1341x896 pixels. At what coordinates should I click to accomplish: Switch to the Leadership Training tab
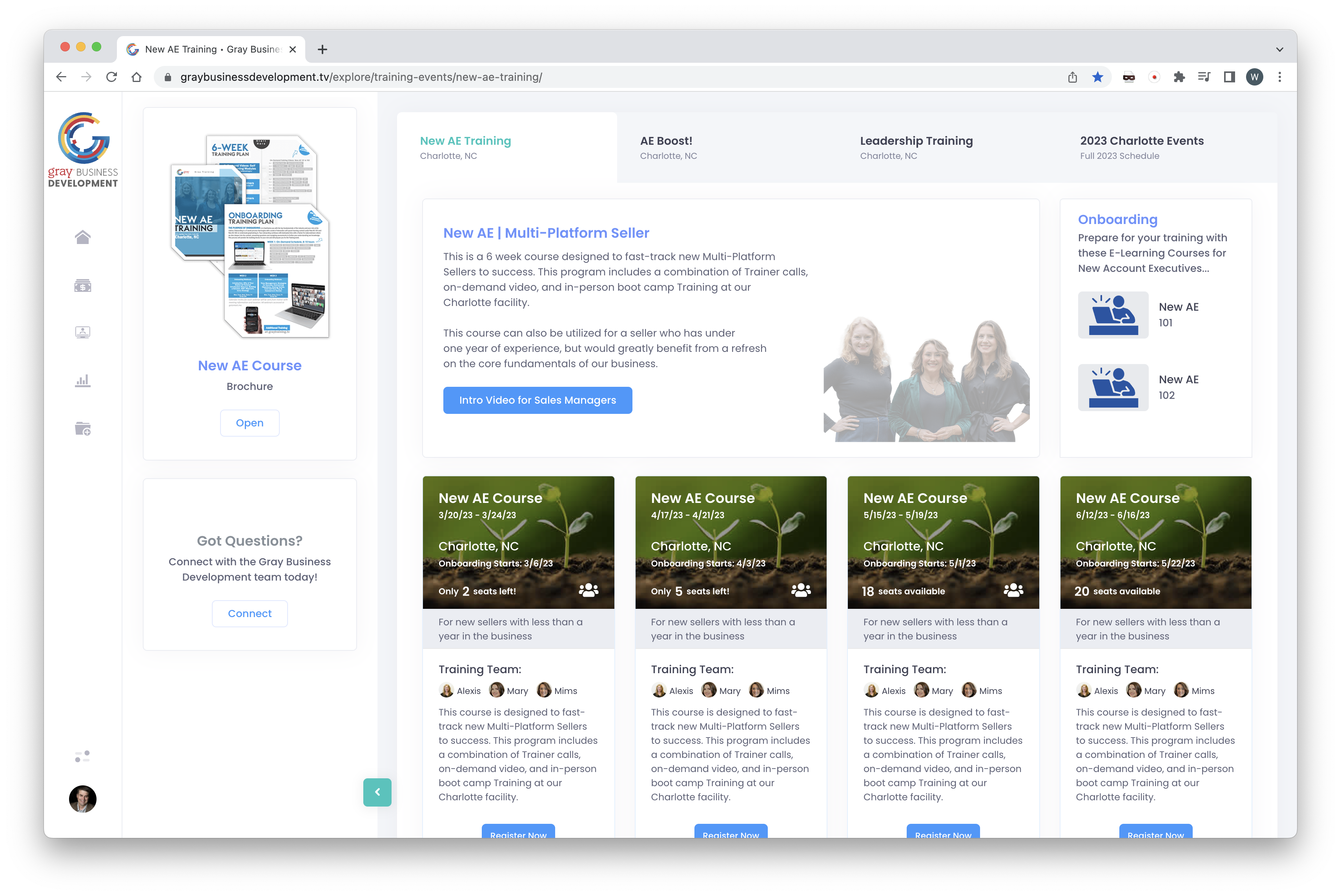pyautogui.click(x=947, y=148)
